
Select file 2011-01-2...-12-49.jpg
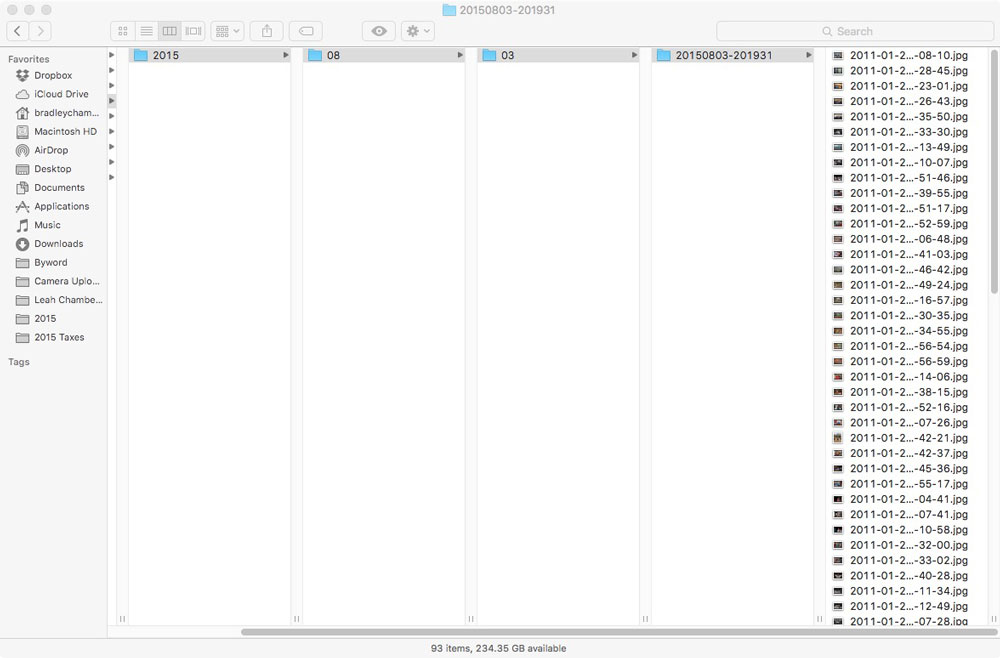coord(908,606)
